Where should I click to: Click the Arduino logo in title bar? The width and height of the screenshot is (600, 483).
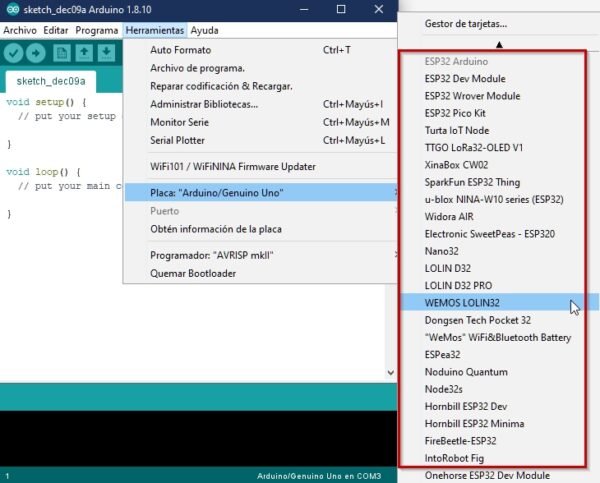point(13,9)
